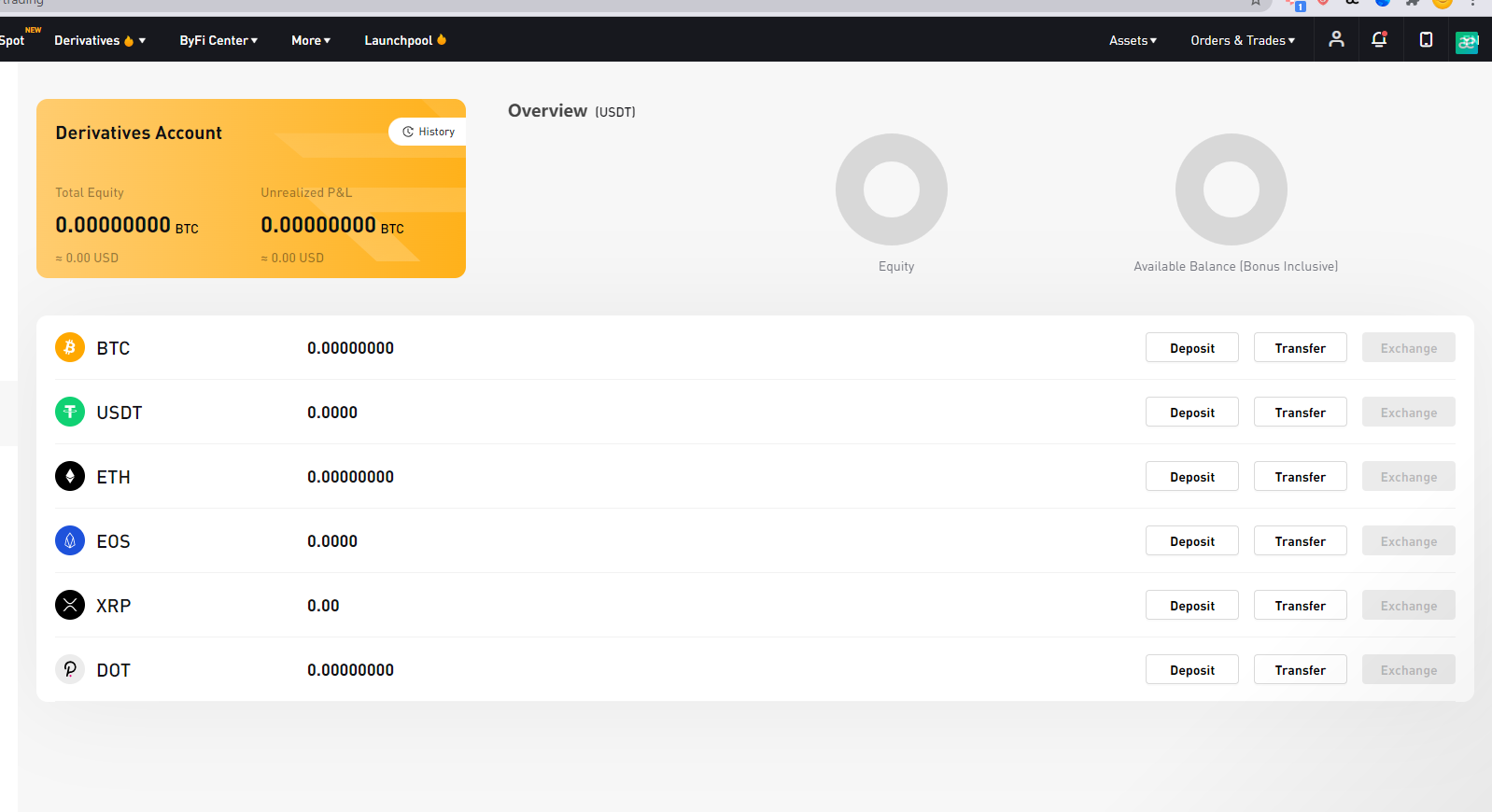Go to the Spot trading menu item
Screen dimensions: 1492x812
point(13,40)
